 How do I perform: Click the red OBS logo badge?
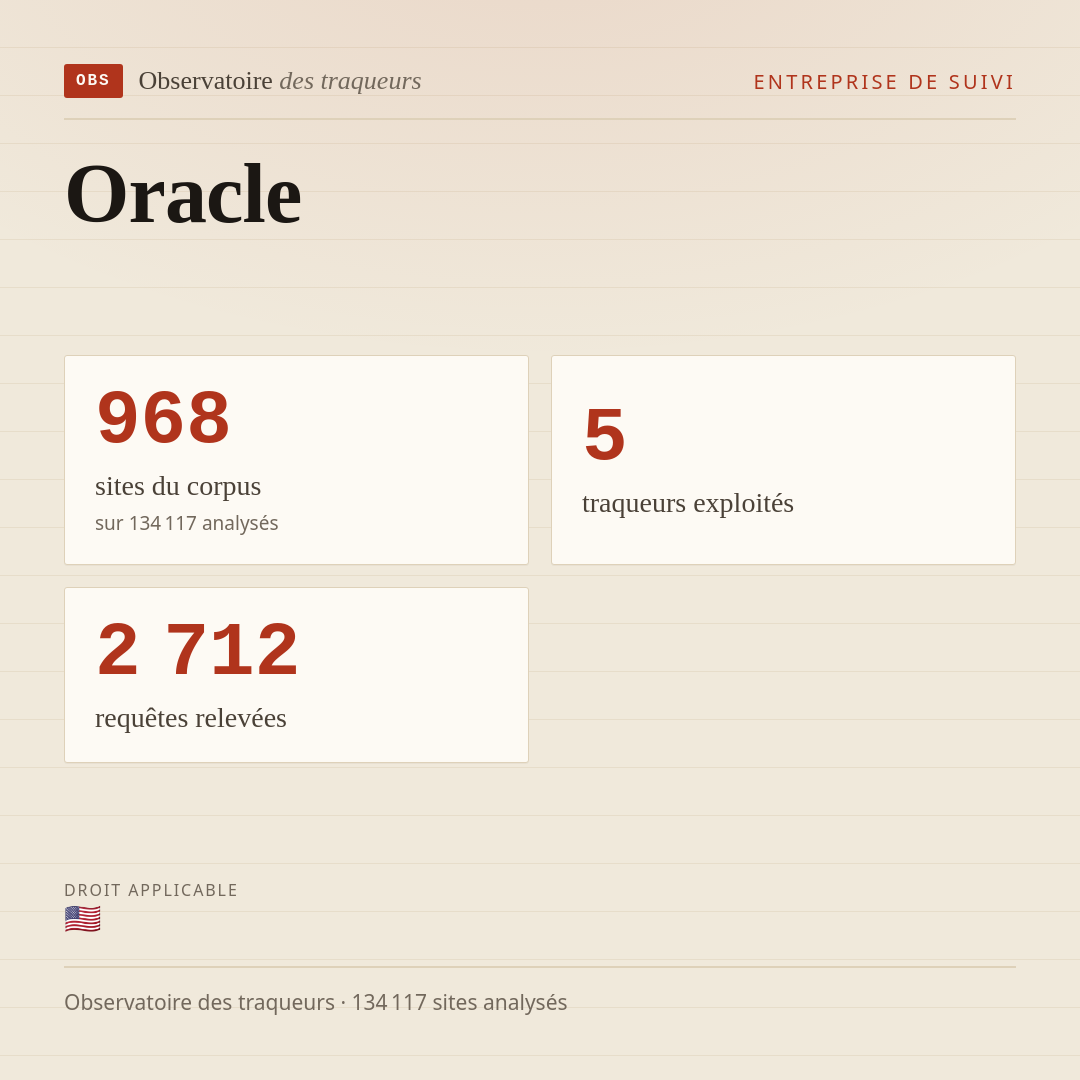click(x=93, y=81)
